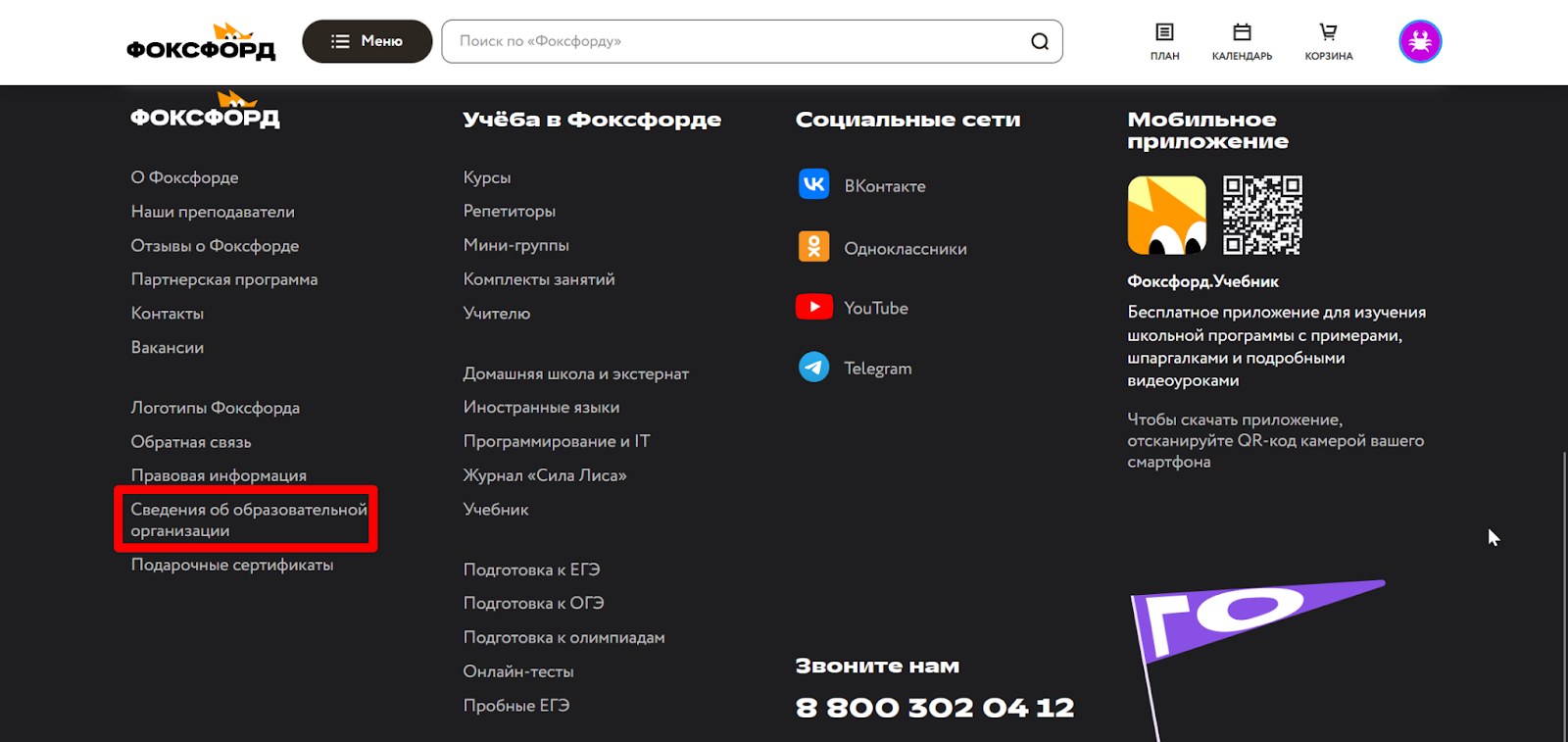1568x742 pixels.
Task: Open Программирование и IT link
Action: tap(557, 442)
